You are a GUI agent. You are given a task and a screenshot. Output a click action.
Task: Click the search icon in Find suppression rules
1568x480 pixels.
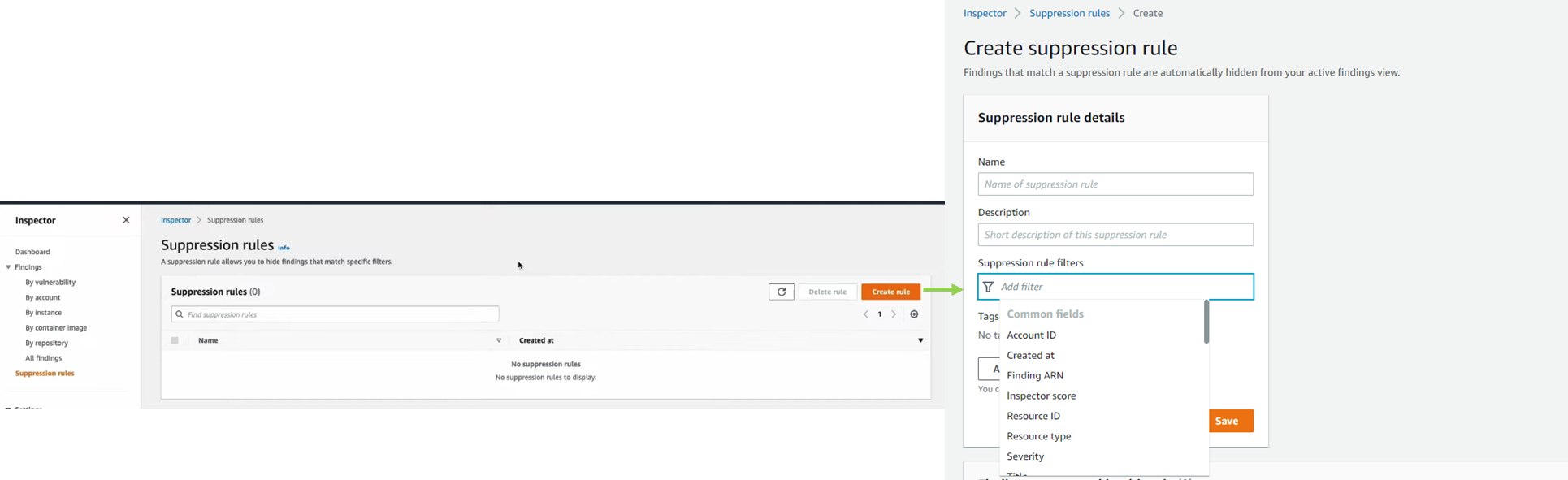180,314
